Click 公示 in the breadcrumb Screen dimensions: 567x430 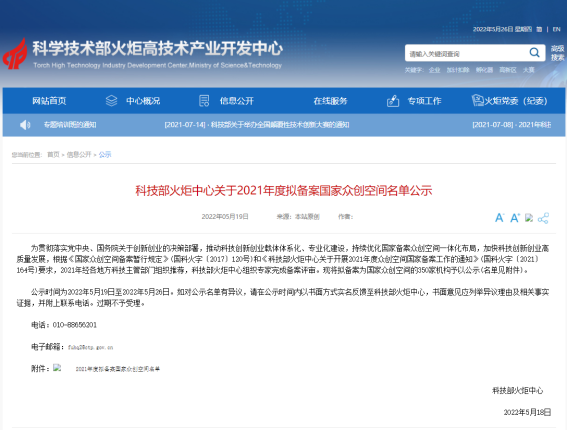coord(105,155)
